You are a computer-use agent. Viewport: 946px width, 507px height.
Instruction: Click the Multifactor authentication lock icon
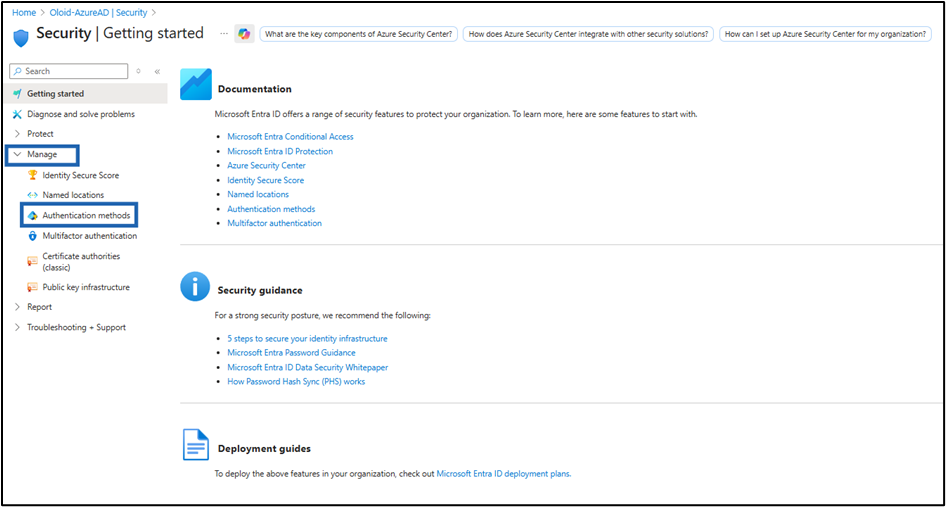pyautogui.click(x=33, y=236)
